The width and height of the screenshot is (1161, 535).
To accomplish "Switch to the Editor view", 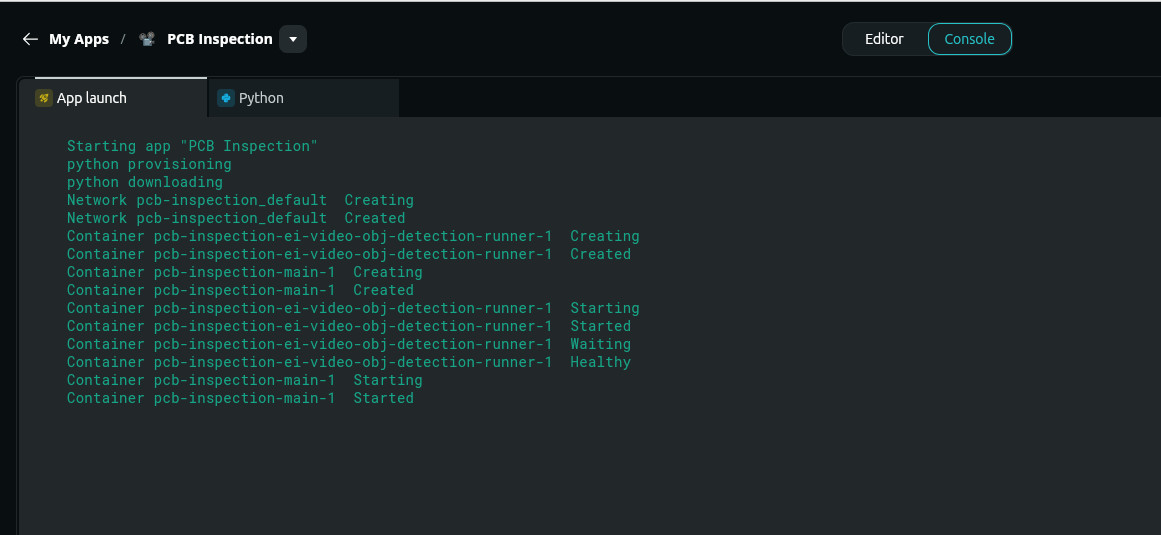I will (x=884, y=39).
